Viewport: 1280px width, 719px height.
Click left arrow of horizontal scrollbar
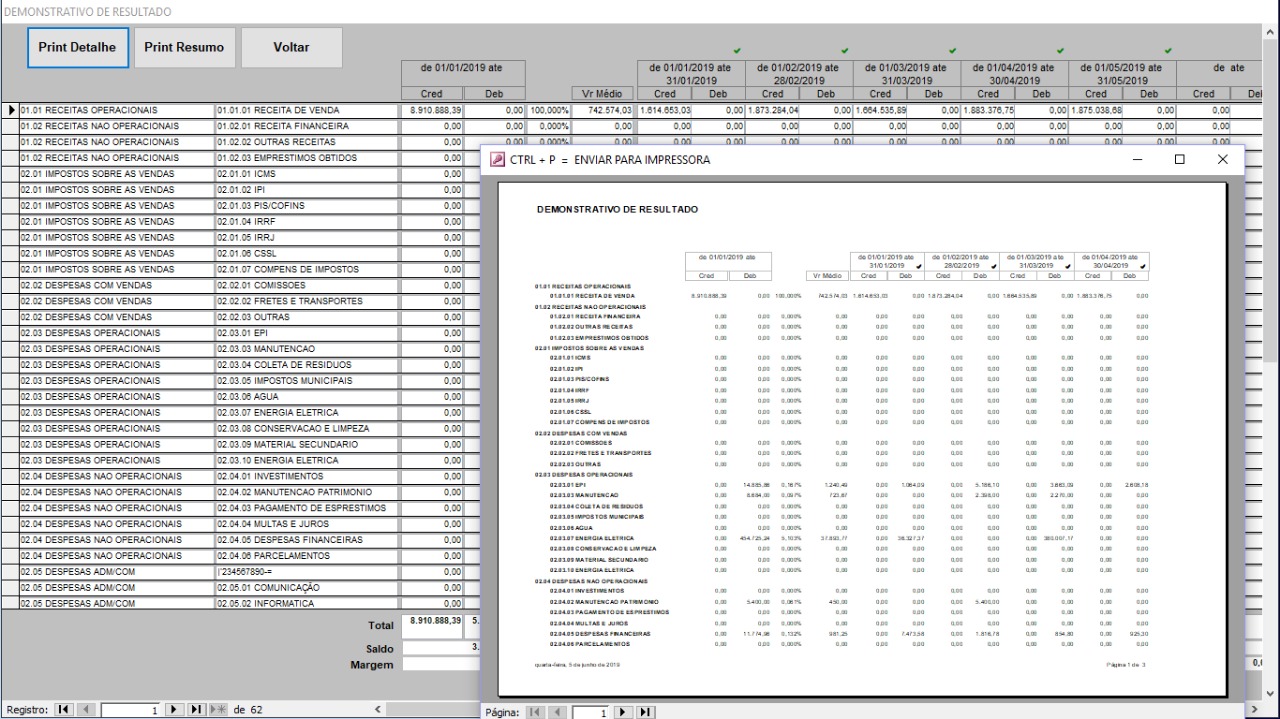click(x=377, y=710)
